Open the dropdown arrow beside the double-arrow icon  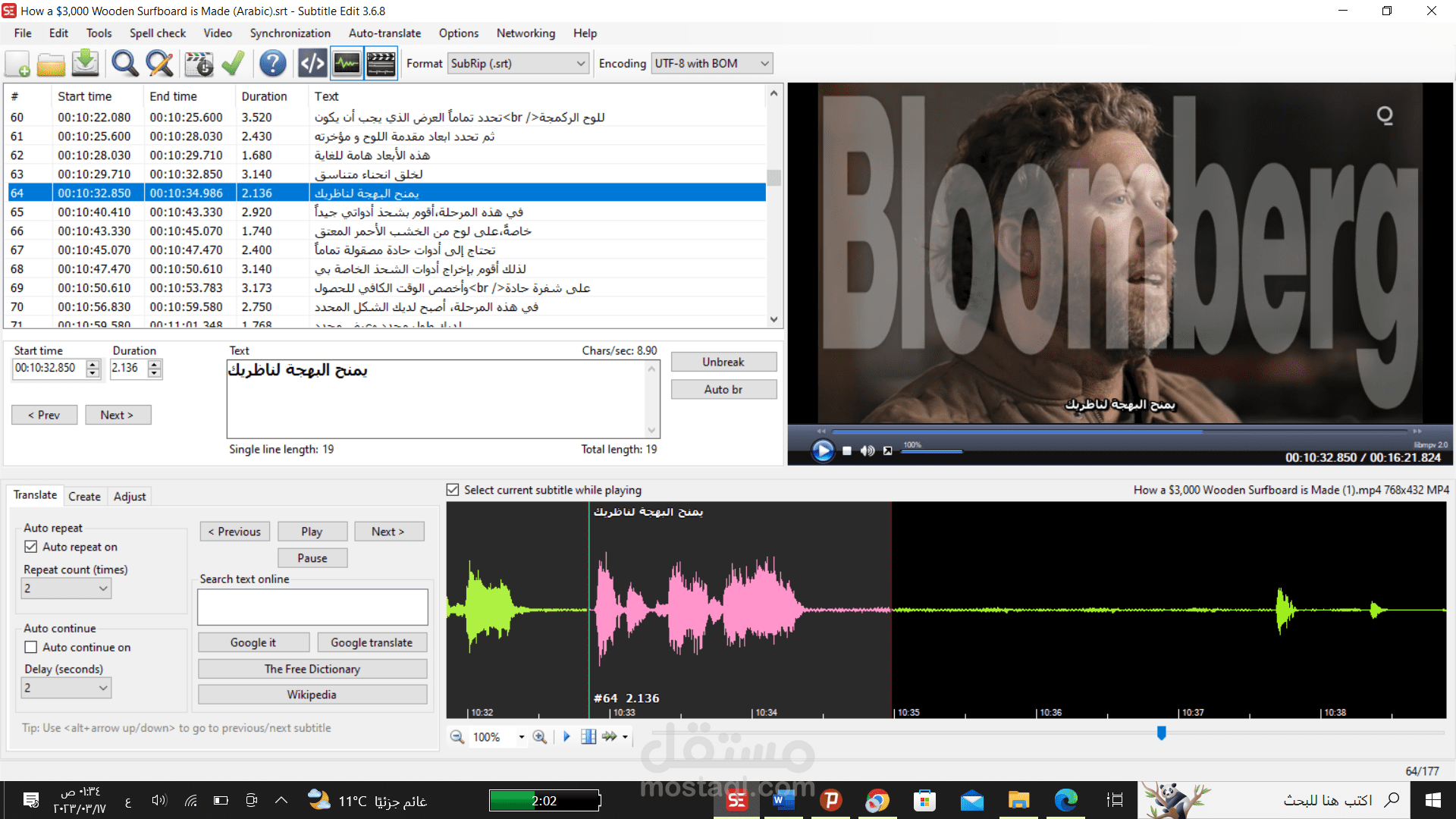[x=625, y=737]
